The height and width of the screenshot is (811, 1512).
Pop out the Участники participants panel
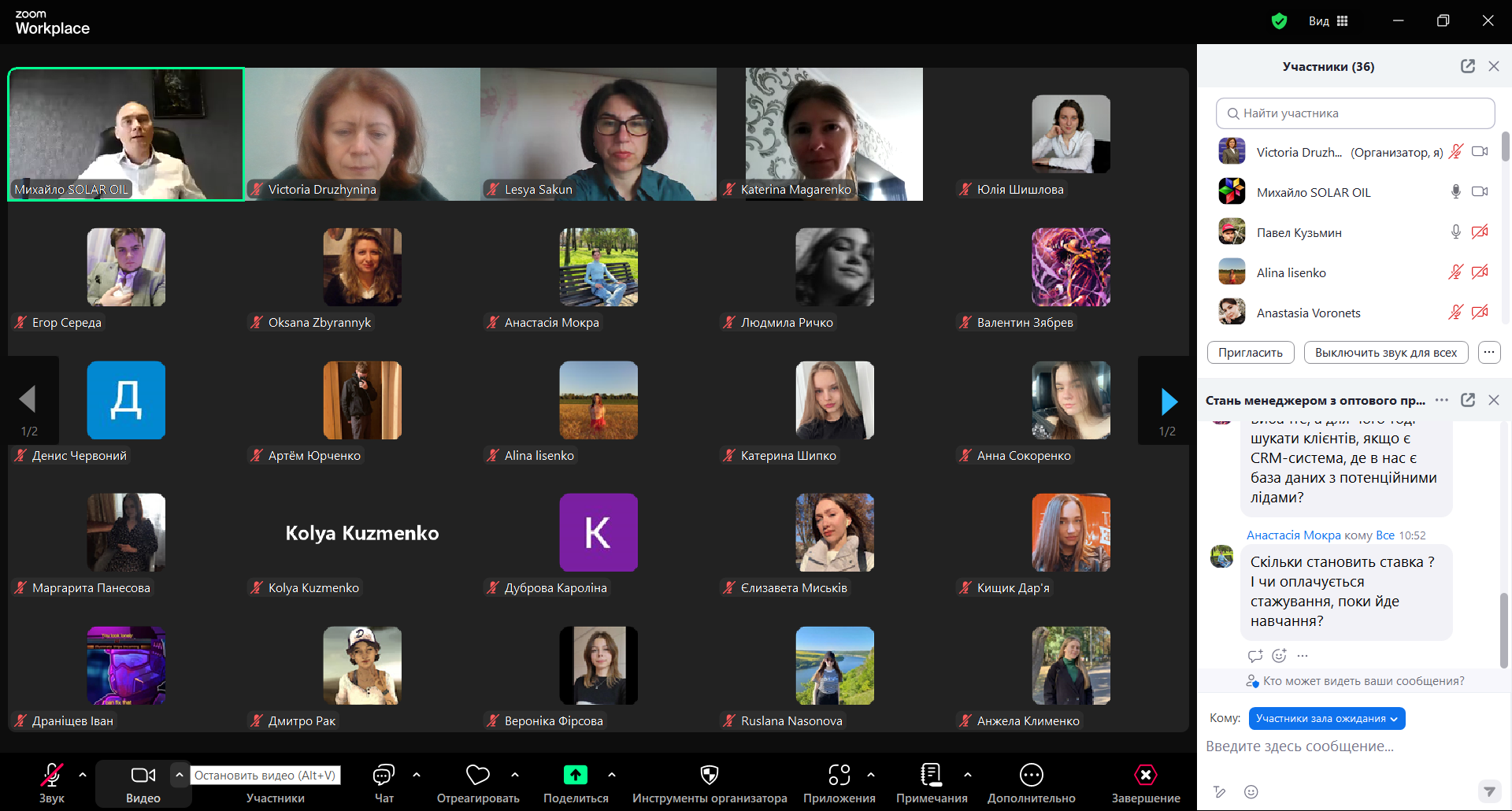click(x=1468, y=66)
